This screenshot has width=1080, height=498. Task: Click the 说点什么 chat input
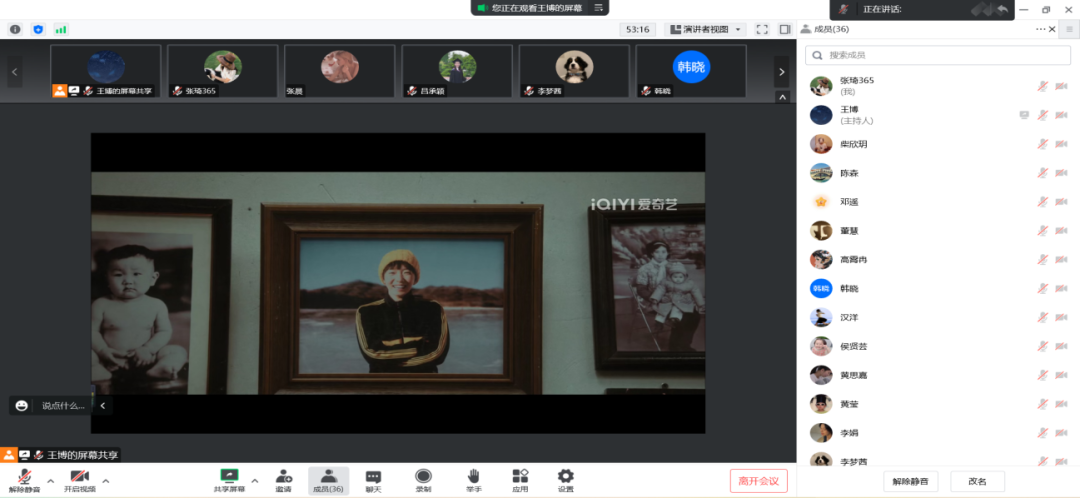point(63,406)
